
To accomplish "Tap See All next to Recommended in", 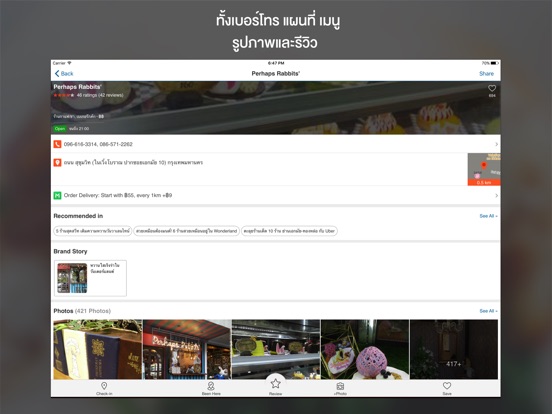I will [488, 216].
